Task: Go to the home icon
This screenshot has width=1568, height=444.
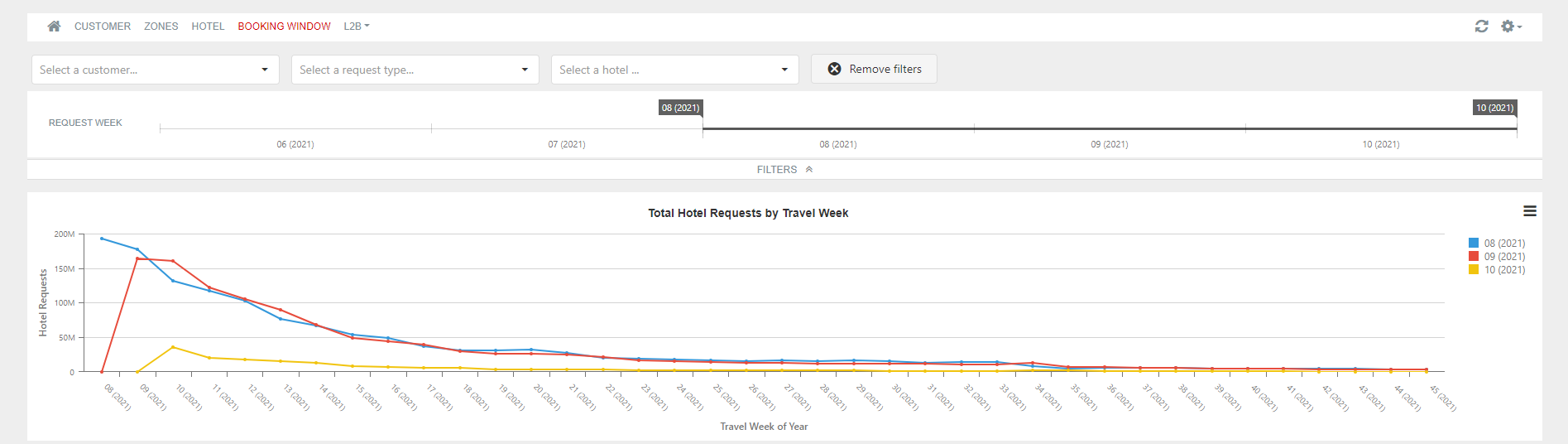Action: pyautogui.click(x=54, y=27)
